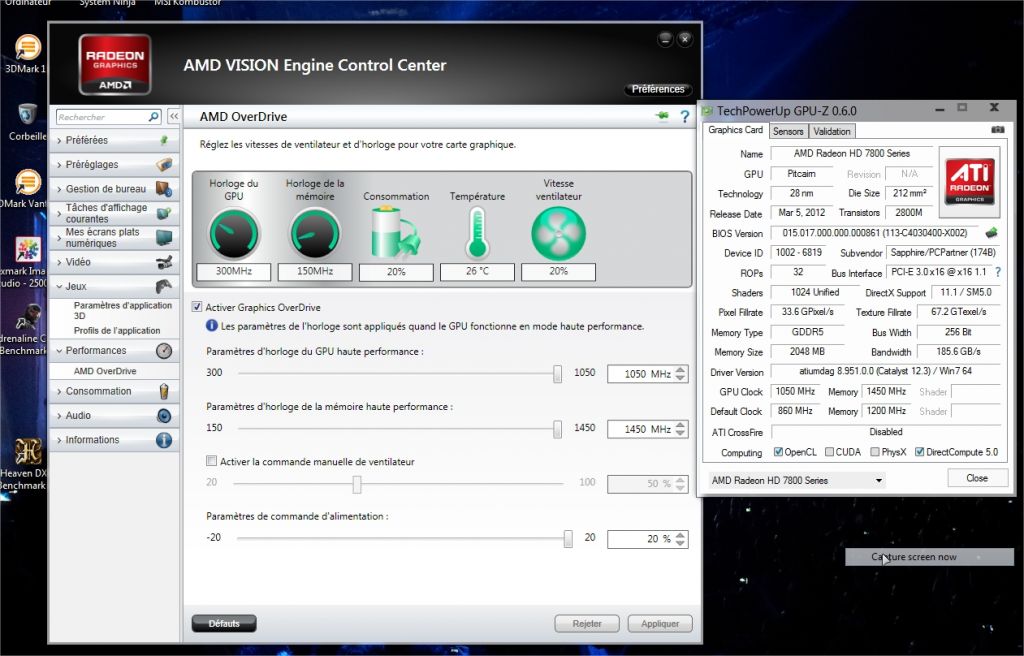Switch to Sensors tab in GPU-Z
This screenshot has width=1024, height=656.
tap(788, 131)
